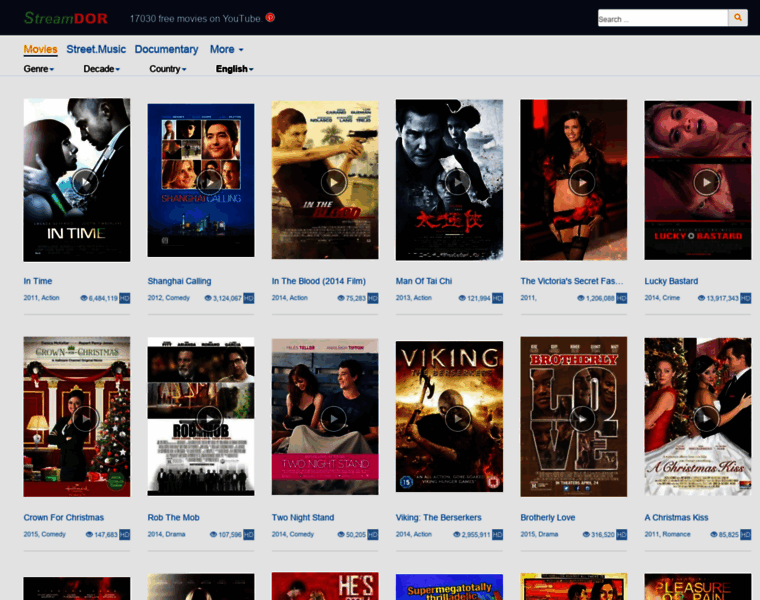Viewport: 760px width, 600px height.
Task: Open the Decade dropdown filter
Action: pos(101,69)
